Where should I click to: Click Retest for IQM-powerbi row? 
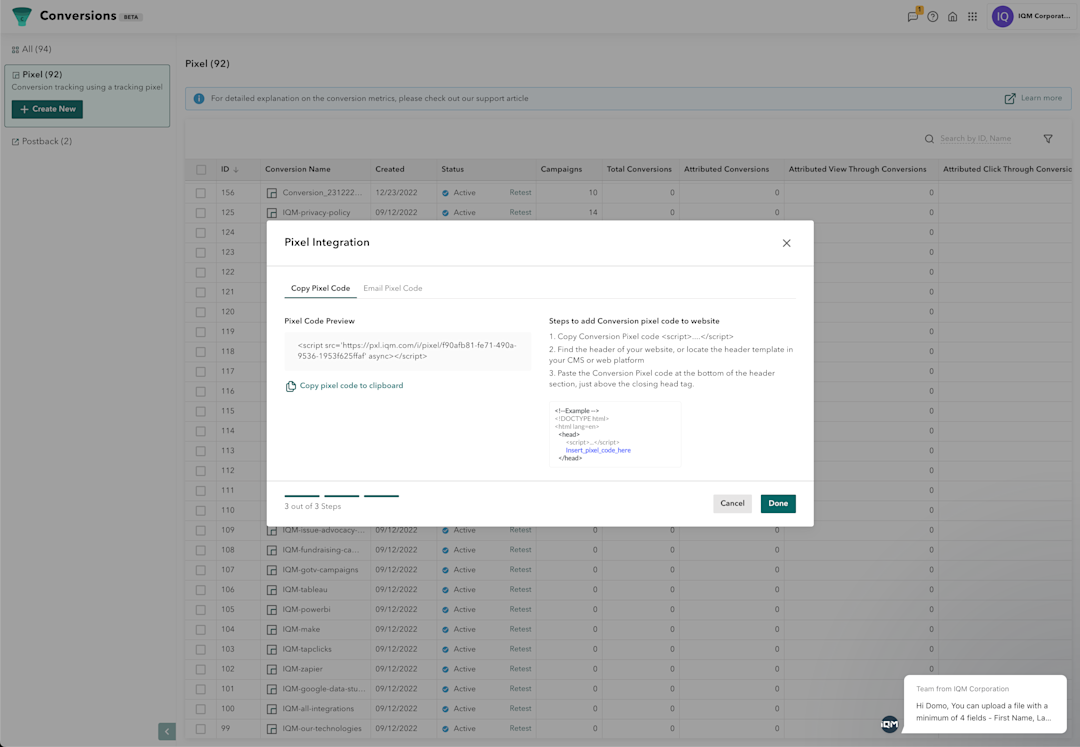click(x=520, y=609)
